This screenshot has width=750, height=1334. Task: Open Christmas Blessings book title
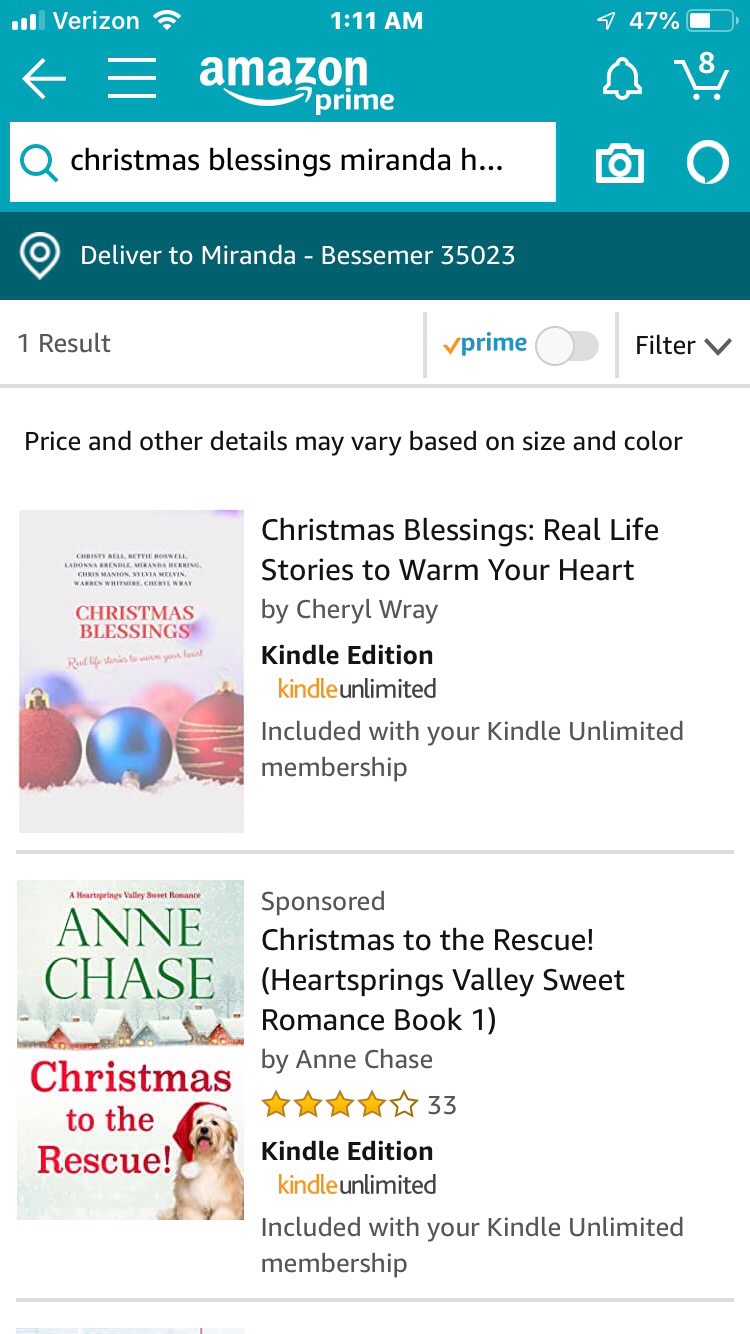coord(460,550)
